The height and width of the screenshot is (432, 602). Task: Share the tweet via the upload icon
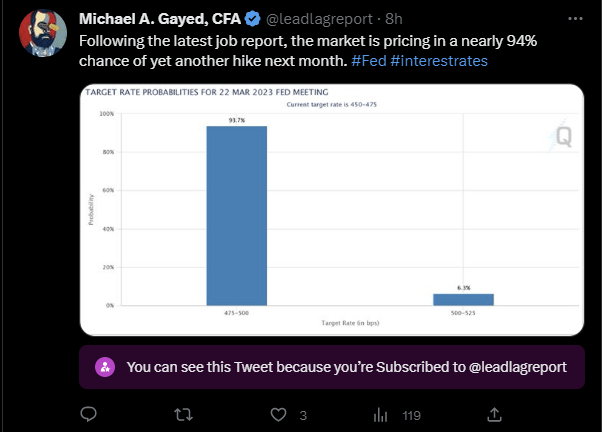pos(494,415)
